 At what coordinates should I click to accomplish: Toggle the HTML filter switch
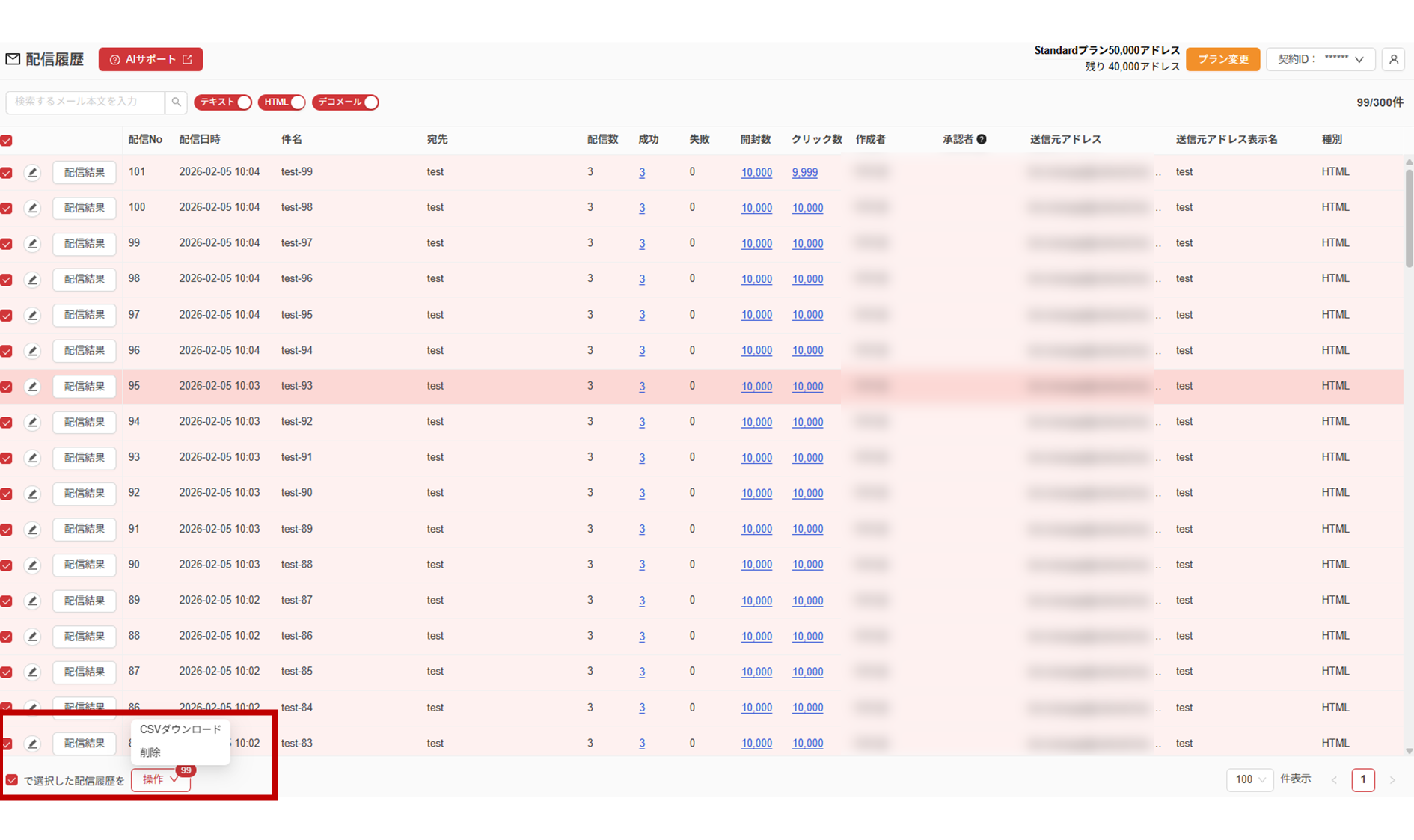tap(281, 102)
